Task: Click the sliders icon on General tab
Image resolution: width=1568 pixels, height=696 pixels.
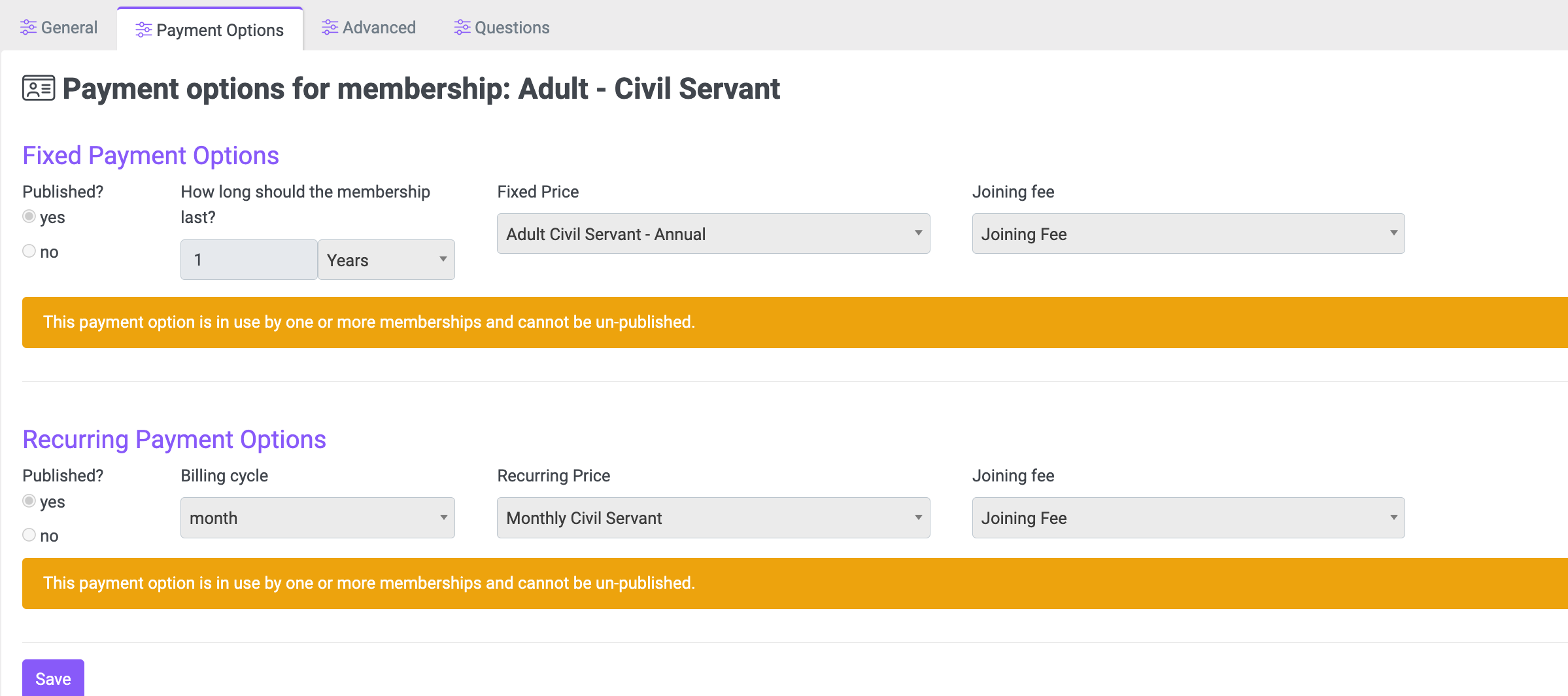Action: [28, 27]
